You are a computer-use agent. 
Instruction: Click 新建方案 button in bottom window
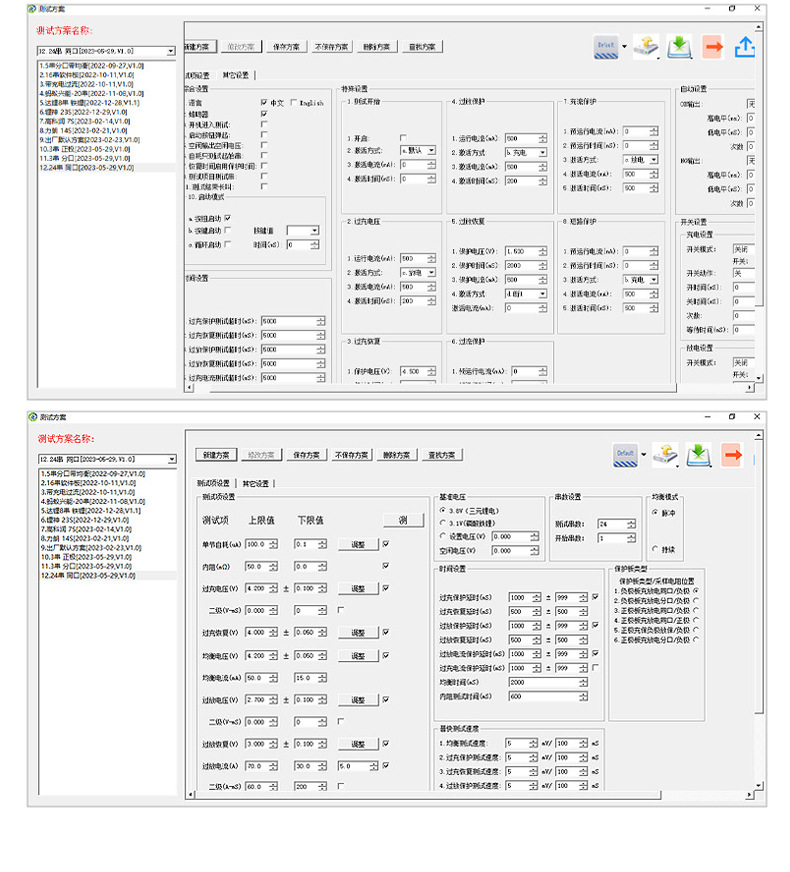[216, 455]
